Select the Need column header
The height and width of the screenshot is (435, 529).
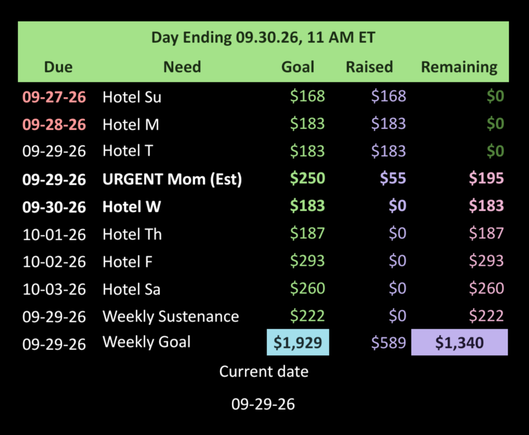[182, 67]
